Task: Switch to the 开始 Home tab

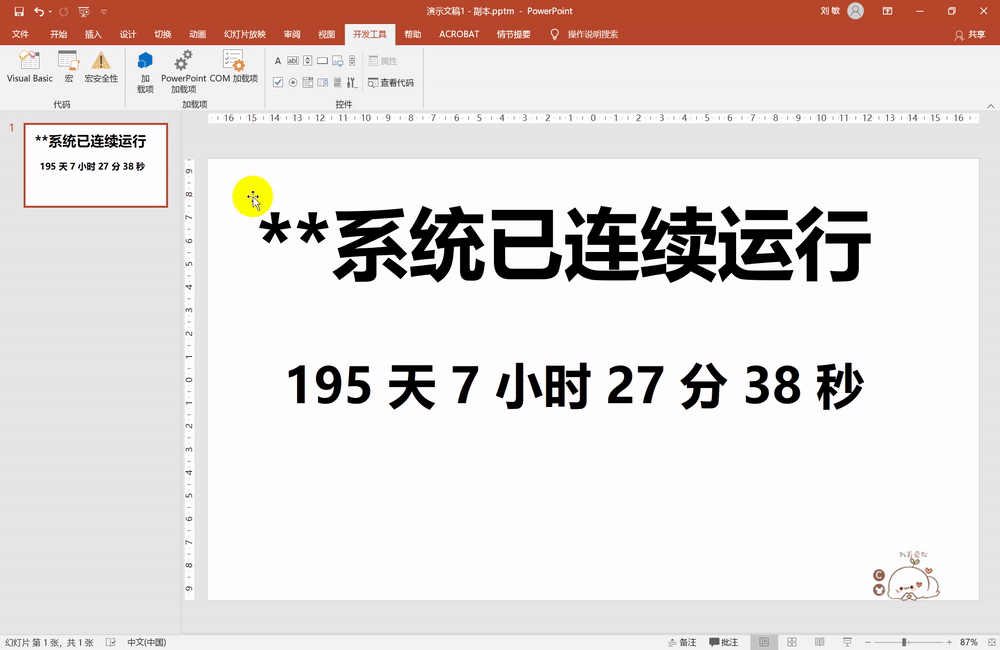Action: pyautogui.click(x=59, y=34)
